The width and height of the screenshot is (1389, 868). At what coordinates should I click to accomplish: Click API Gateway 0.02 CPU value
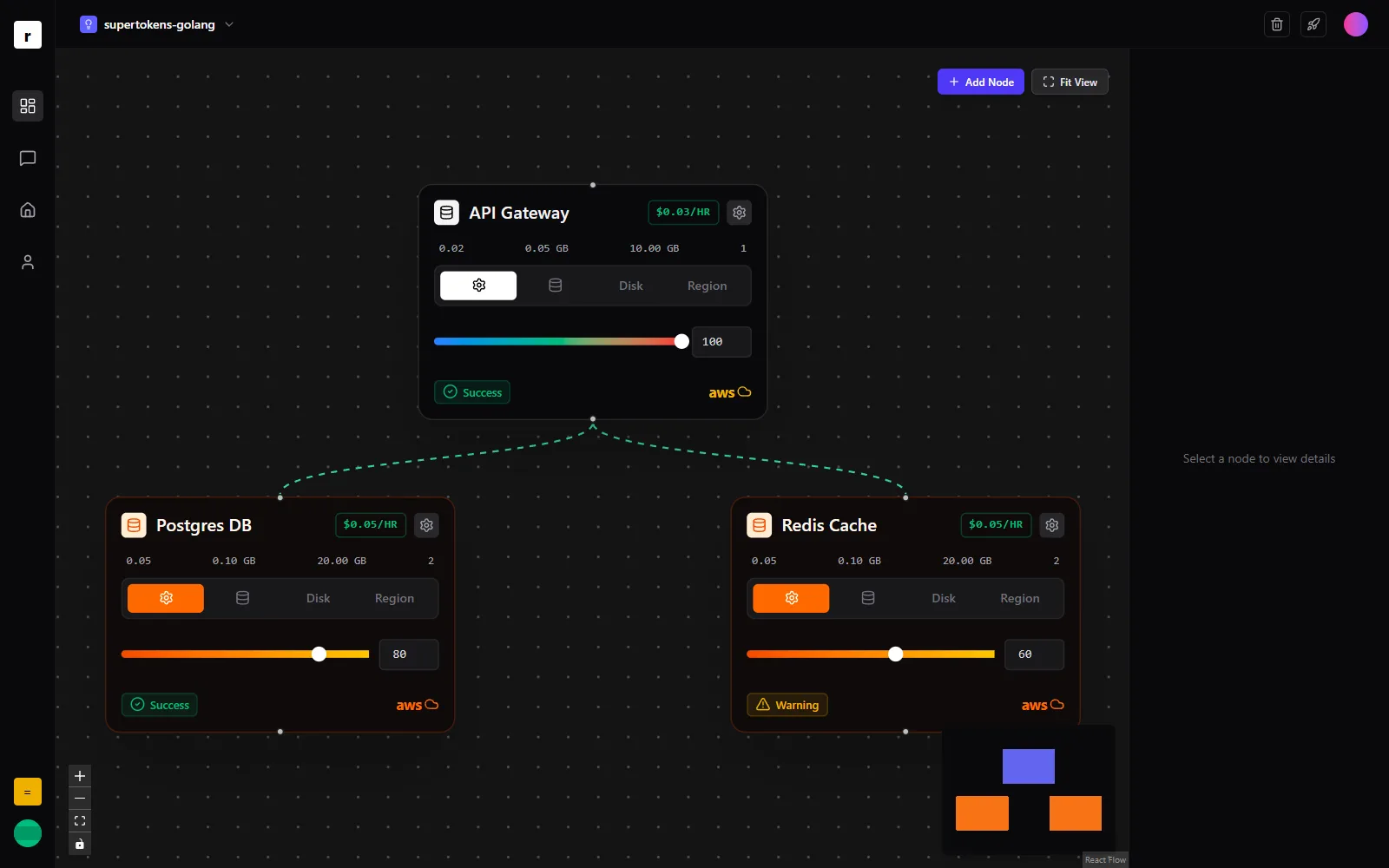tap(451, 248)
